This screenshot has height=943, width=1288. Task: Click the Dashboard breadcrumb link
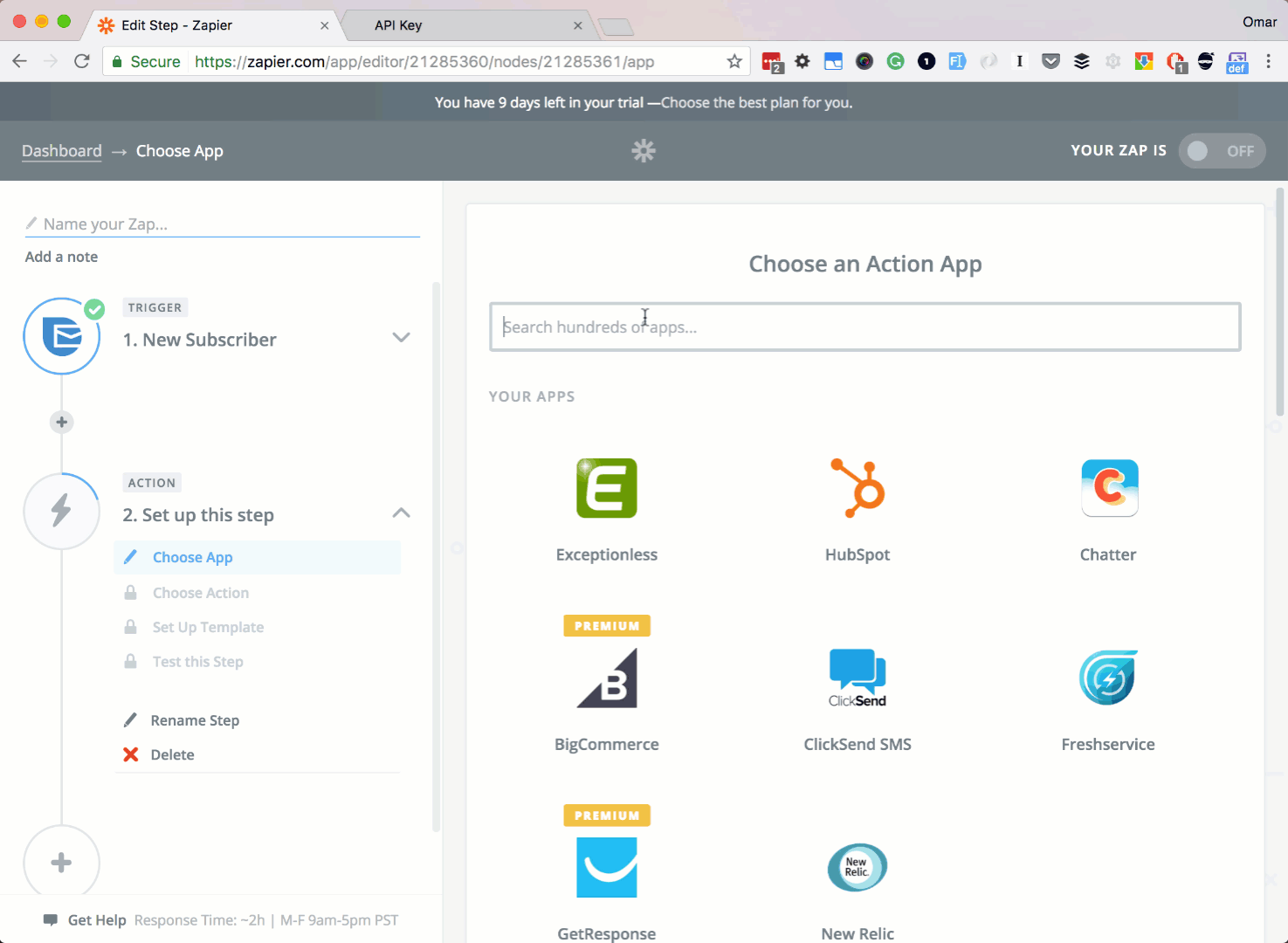coord(62,151)
